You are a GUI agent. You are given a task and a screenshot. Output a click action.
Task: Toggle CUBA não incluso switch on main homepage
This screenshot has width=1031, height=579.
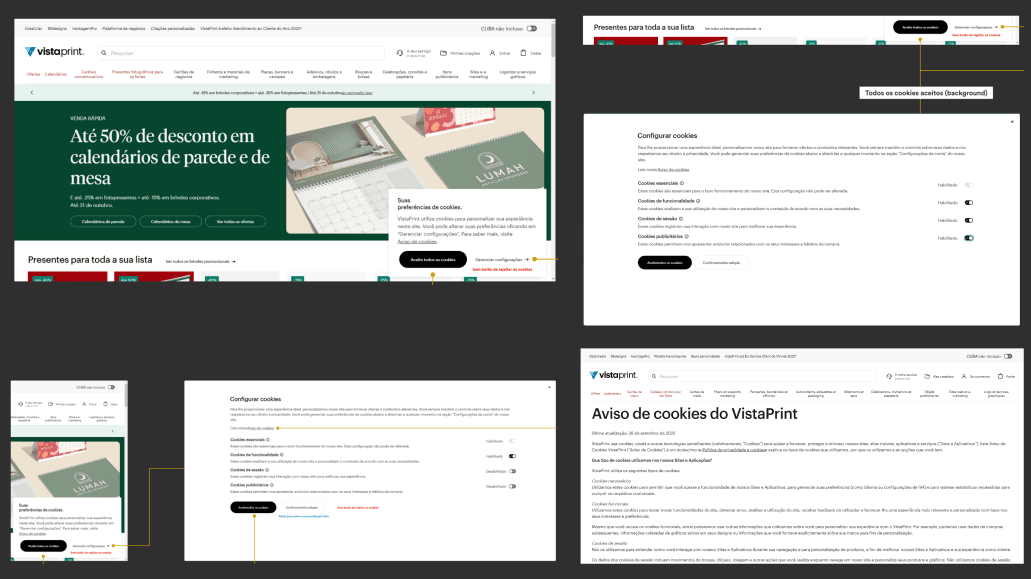point(532,29)
